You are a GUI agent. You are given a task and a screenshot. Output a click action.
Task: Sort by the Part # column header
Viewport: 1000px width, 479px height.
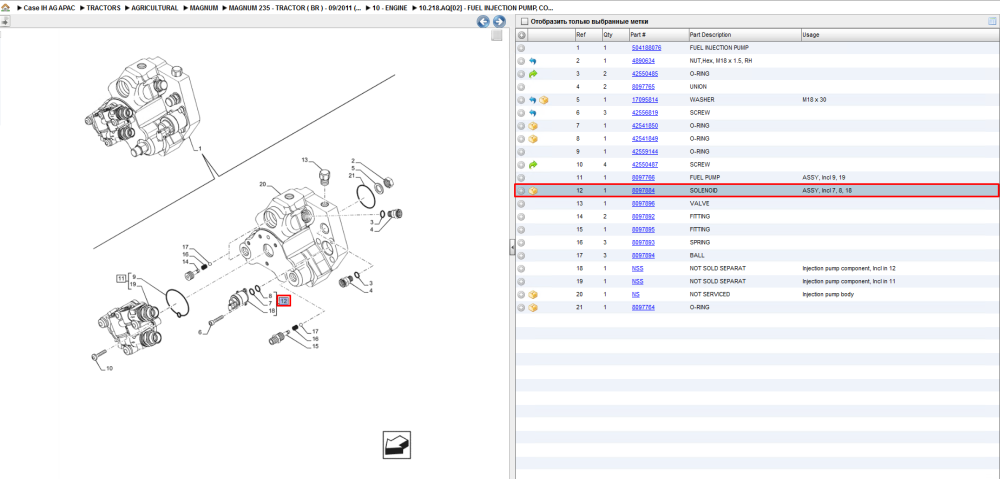[x=638, y=34]
